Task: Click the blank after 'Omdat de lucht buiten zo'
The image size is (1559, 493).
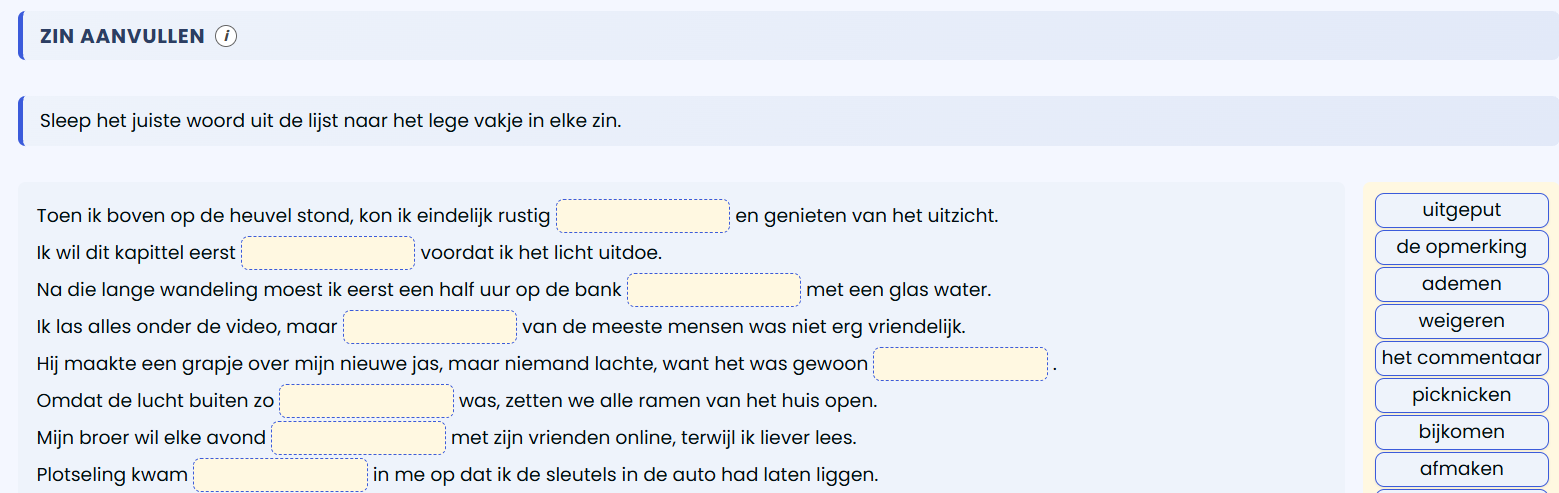Action: 366,401
